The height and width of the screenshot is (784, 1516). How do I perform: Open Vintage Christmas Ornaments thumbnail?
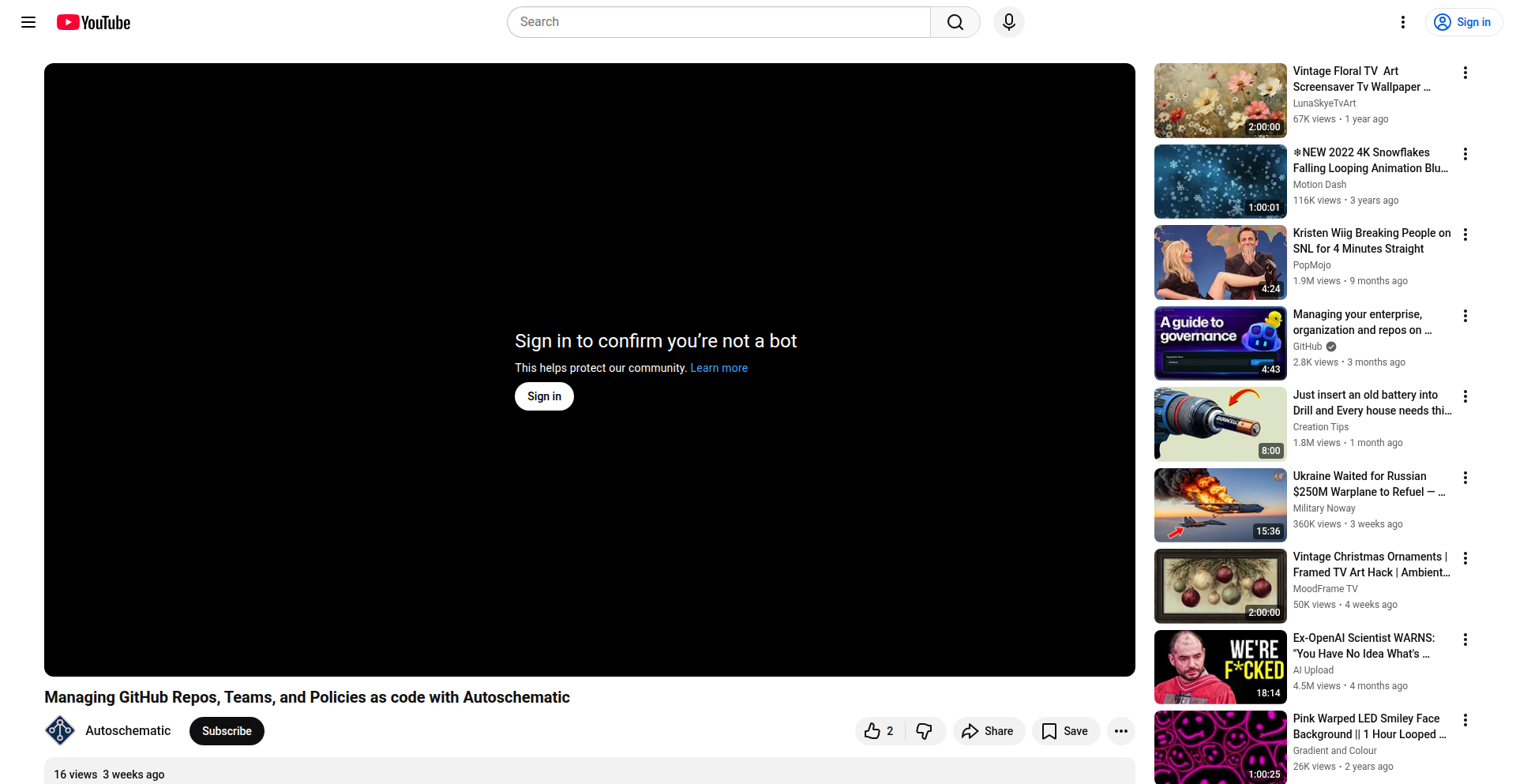[x=1220, y=586]
